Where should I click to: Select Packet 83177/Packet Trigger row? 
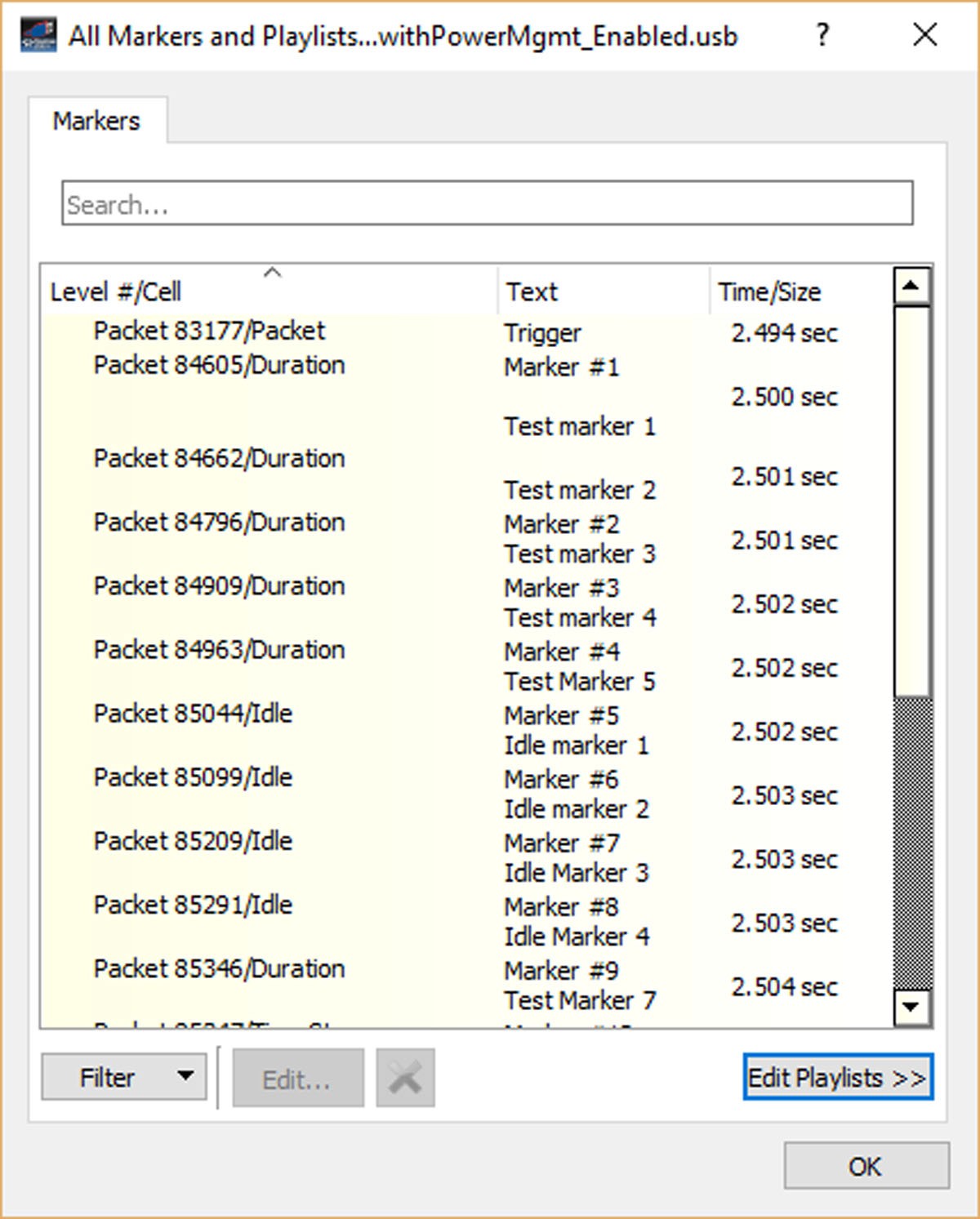click(x=465, y=332)
